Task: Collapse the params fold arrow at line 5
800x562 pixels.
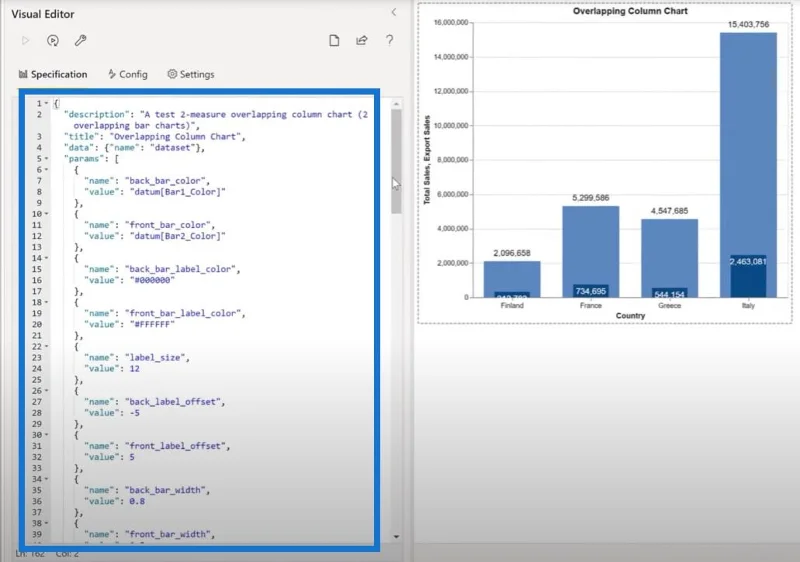Action: 46,159
